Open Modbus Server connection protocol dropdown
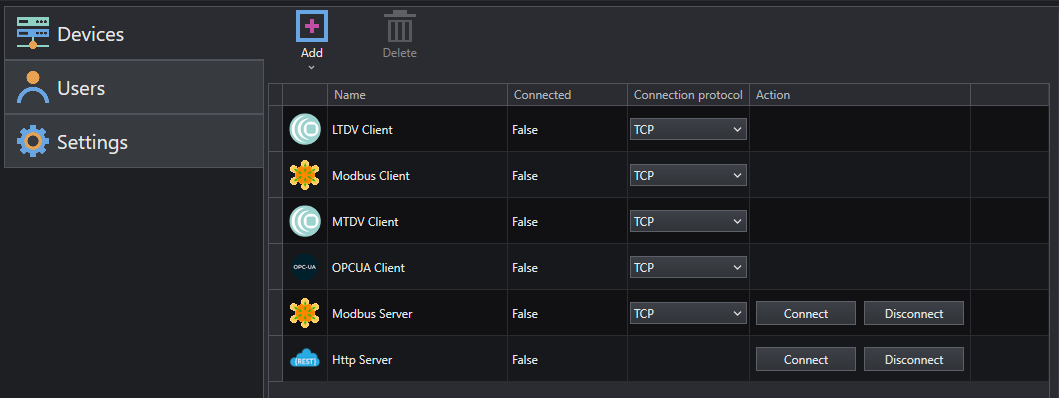 pyautogui.click(x=688, y=313)
